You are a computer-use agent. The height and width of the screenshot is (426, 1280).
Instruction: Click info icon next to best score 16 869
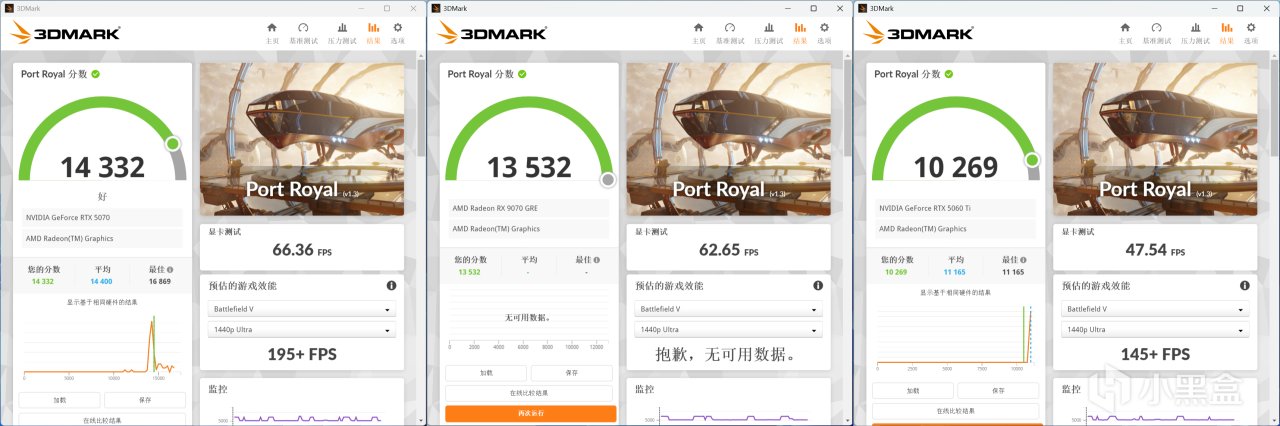(169, 270)
